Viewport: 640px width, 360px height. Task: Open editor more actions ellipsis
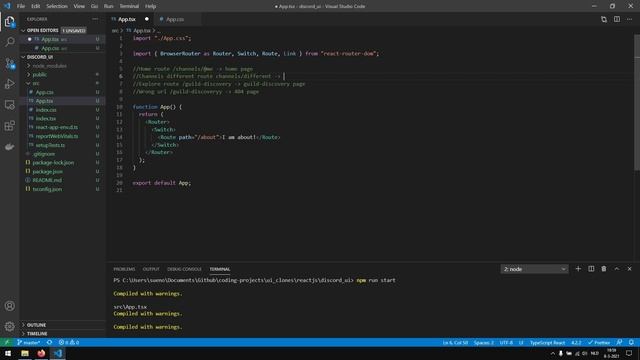(x=629, y=19)
